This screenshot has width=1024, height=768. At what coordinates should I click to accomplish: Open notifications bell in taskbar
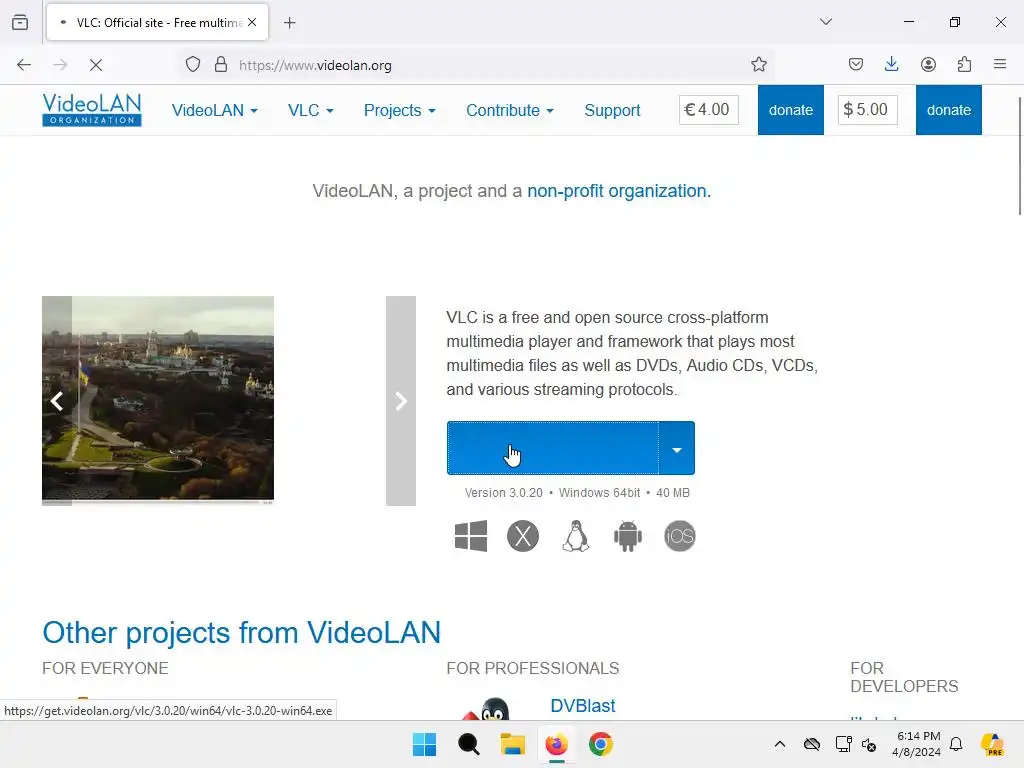tap(956, 744)
